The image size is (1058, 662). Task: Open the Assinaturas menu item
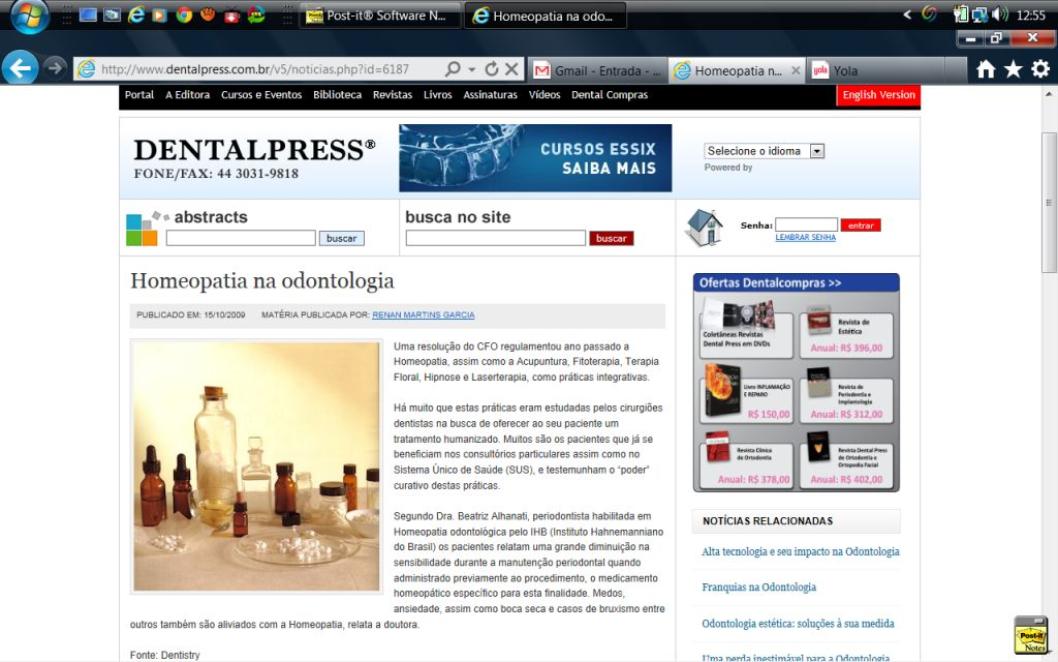pos(491,95)
